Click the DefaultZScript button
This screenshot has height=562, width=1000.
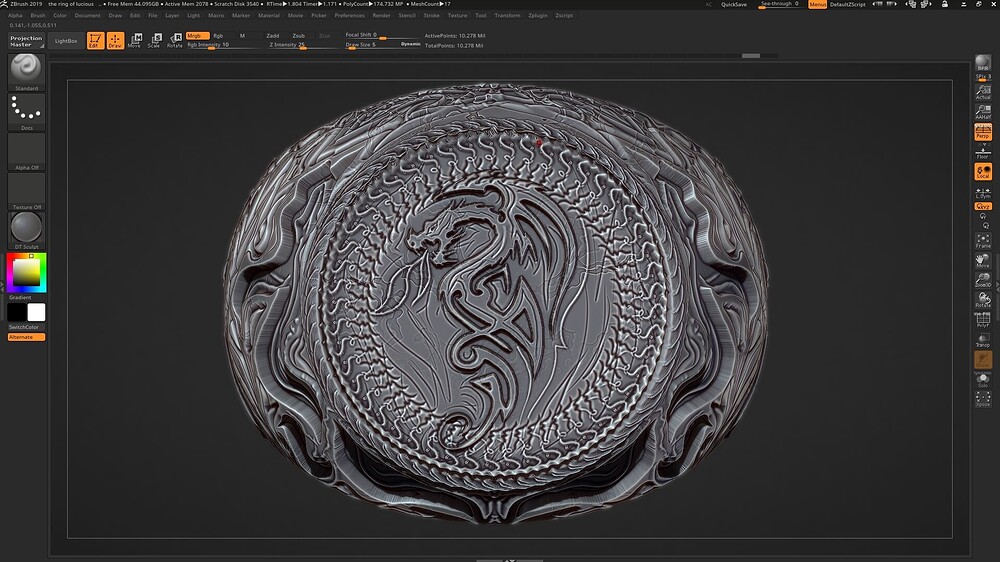tap(848, 4)
